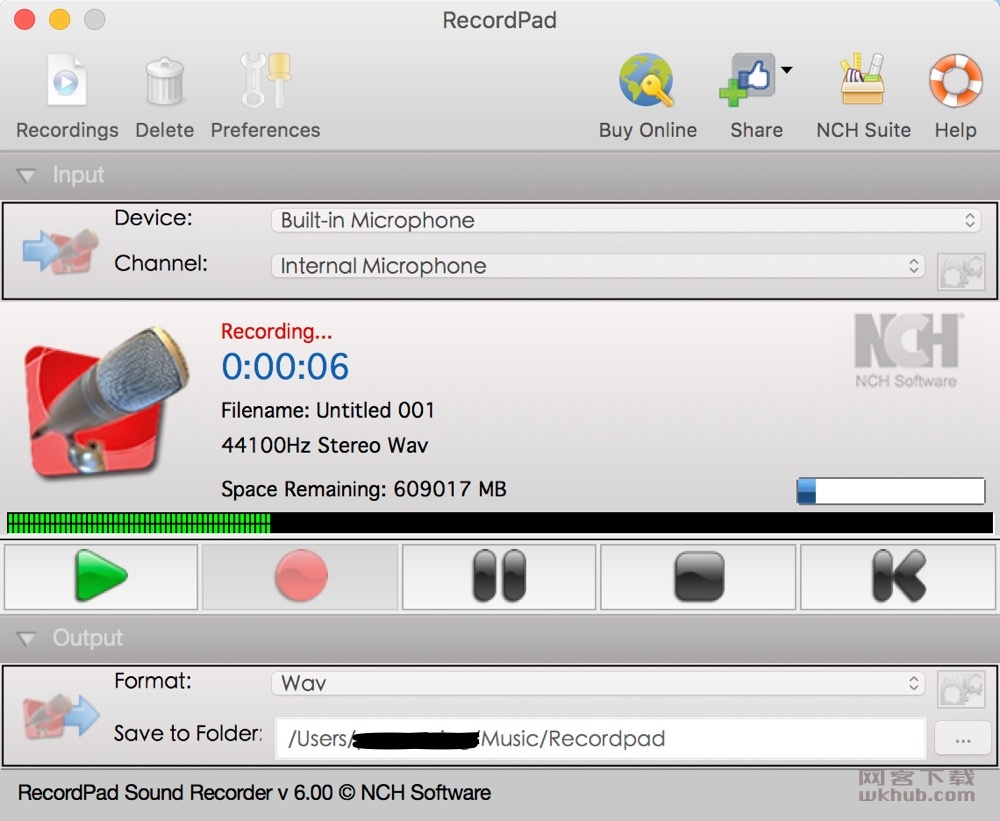This screenshot has width=1000, height=821.
Task: Click the green Play button
Action: tap(101, 576)
